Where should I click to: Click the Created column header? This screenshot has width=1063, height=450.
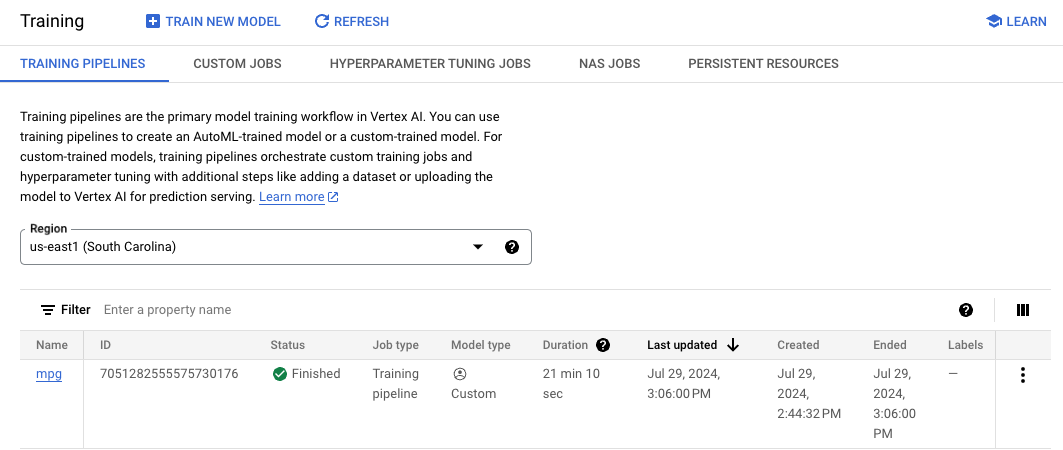798,345
